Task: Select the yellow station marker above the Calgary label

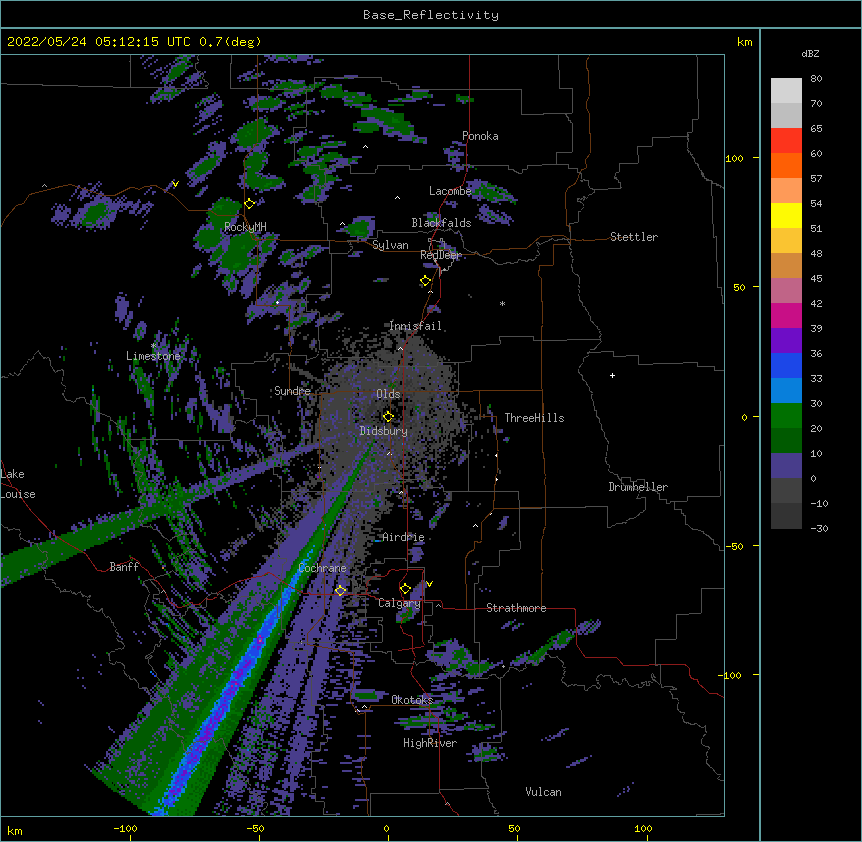Action: coord(405,589)
